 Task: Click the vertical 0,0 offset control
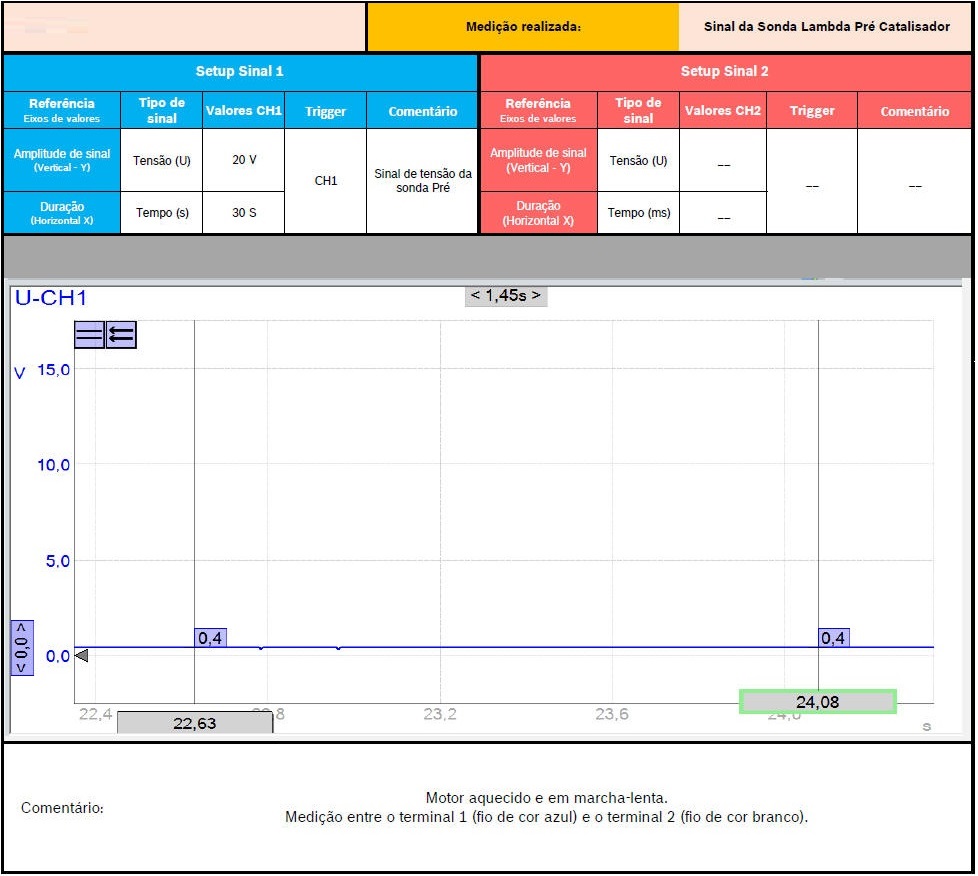coord(21,647)
